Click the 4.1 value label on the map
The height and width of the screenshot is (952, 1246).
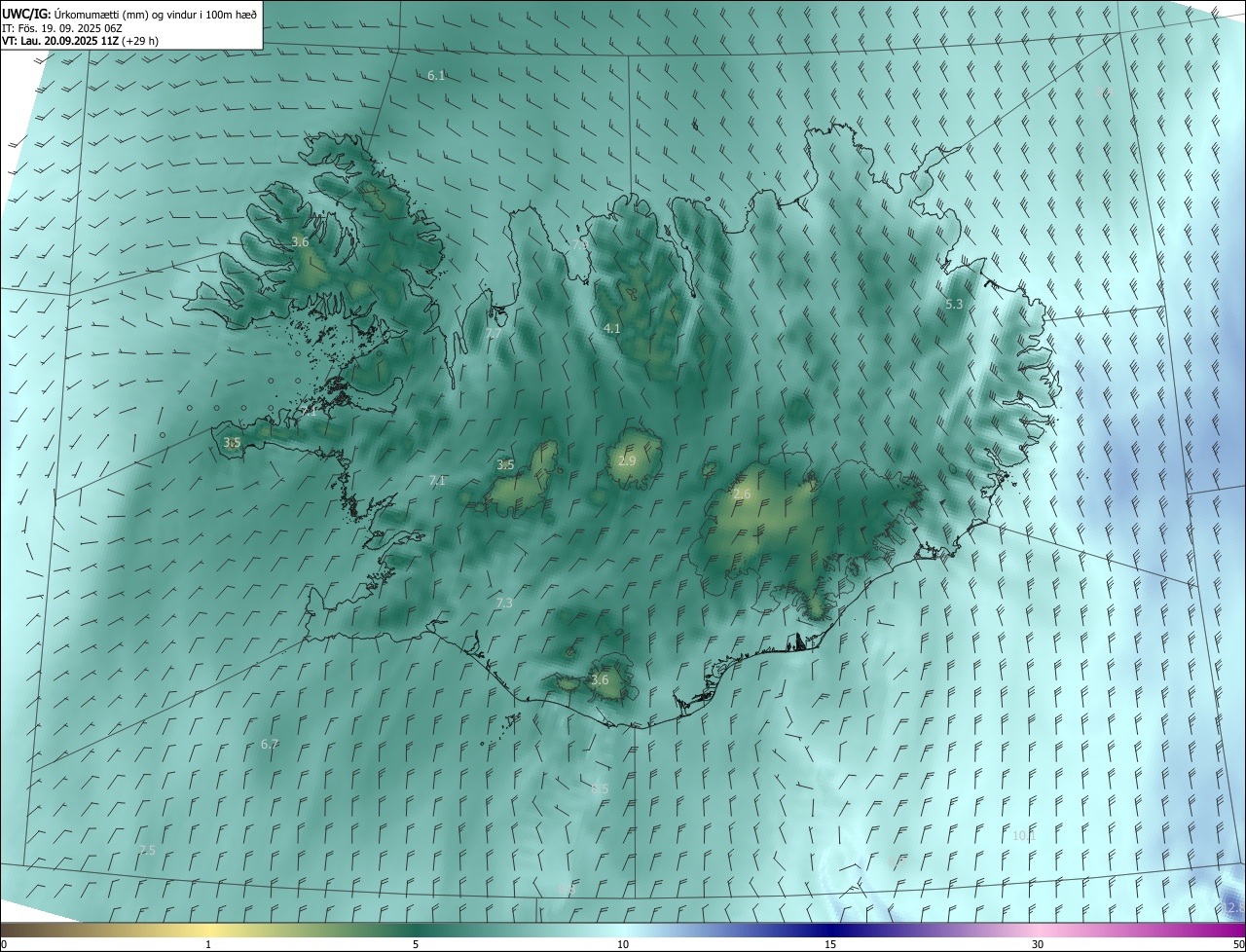tap(611, 328)
